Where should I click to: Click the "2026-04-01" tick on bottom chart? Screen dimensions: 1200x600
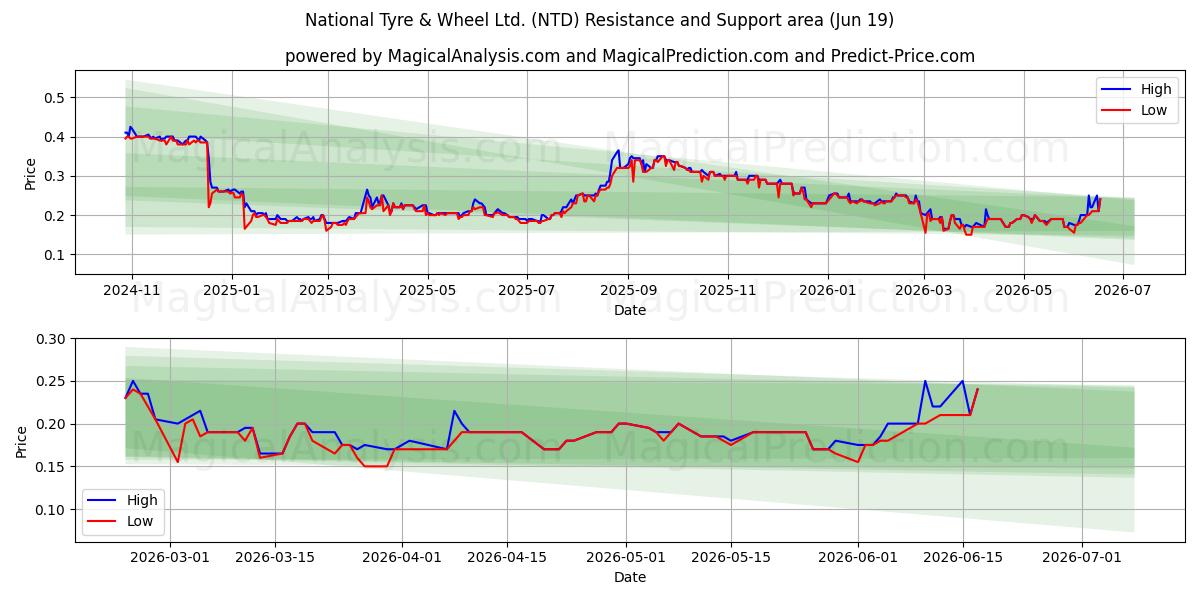(403, 557)
